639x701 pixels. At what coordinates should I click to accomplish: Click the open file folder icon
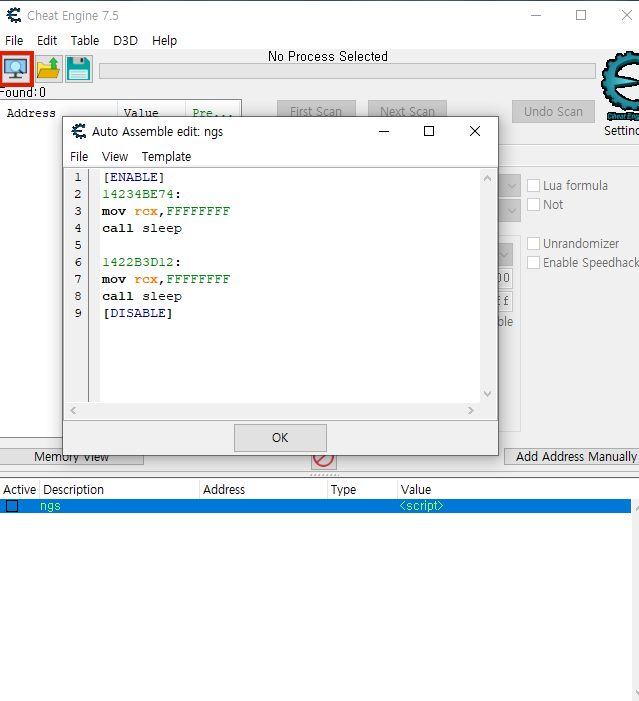tap(48, 68)
